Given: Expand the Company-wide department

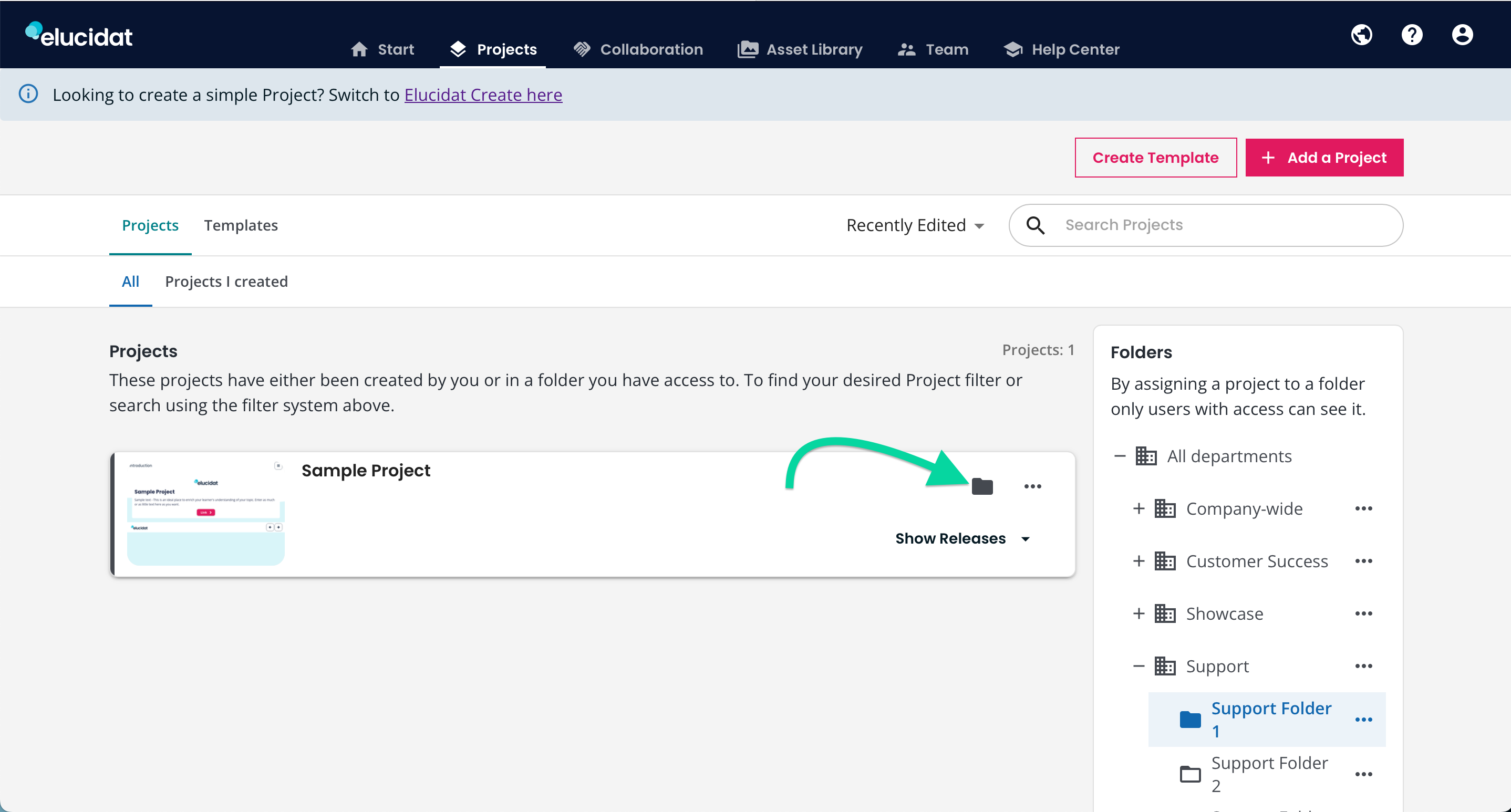Looking at the screenshot, I should (x=1139, y=508).
